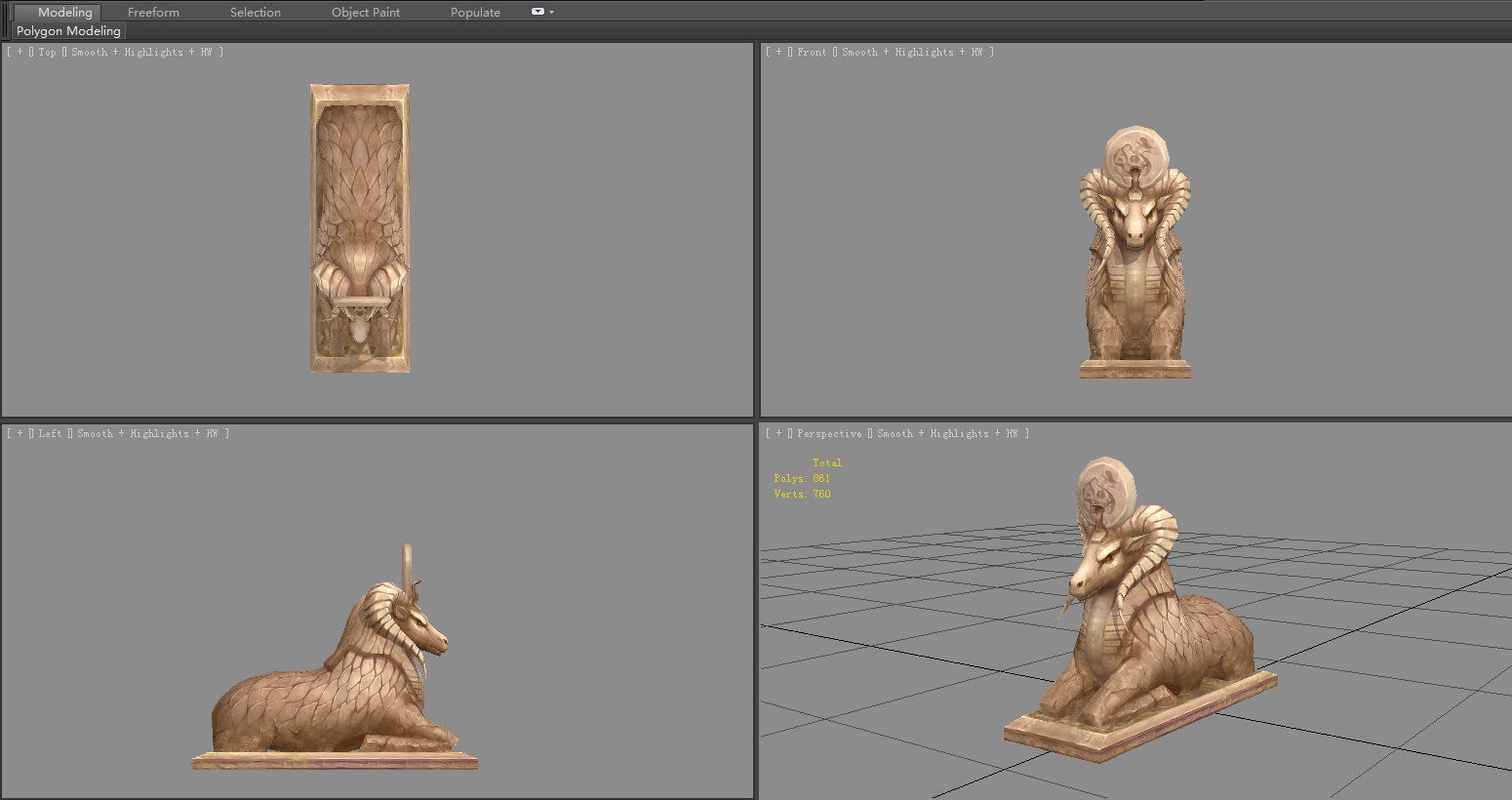1512x800 pixels.
Task: Open the Freeform ribbon tab
Action: pos(153,13)
